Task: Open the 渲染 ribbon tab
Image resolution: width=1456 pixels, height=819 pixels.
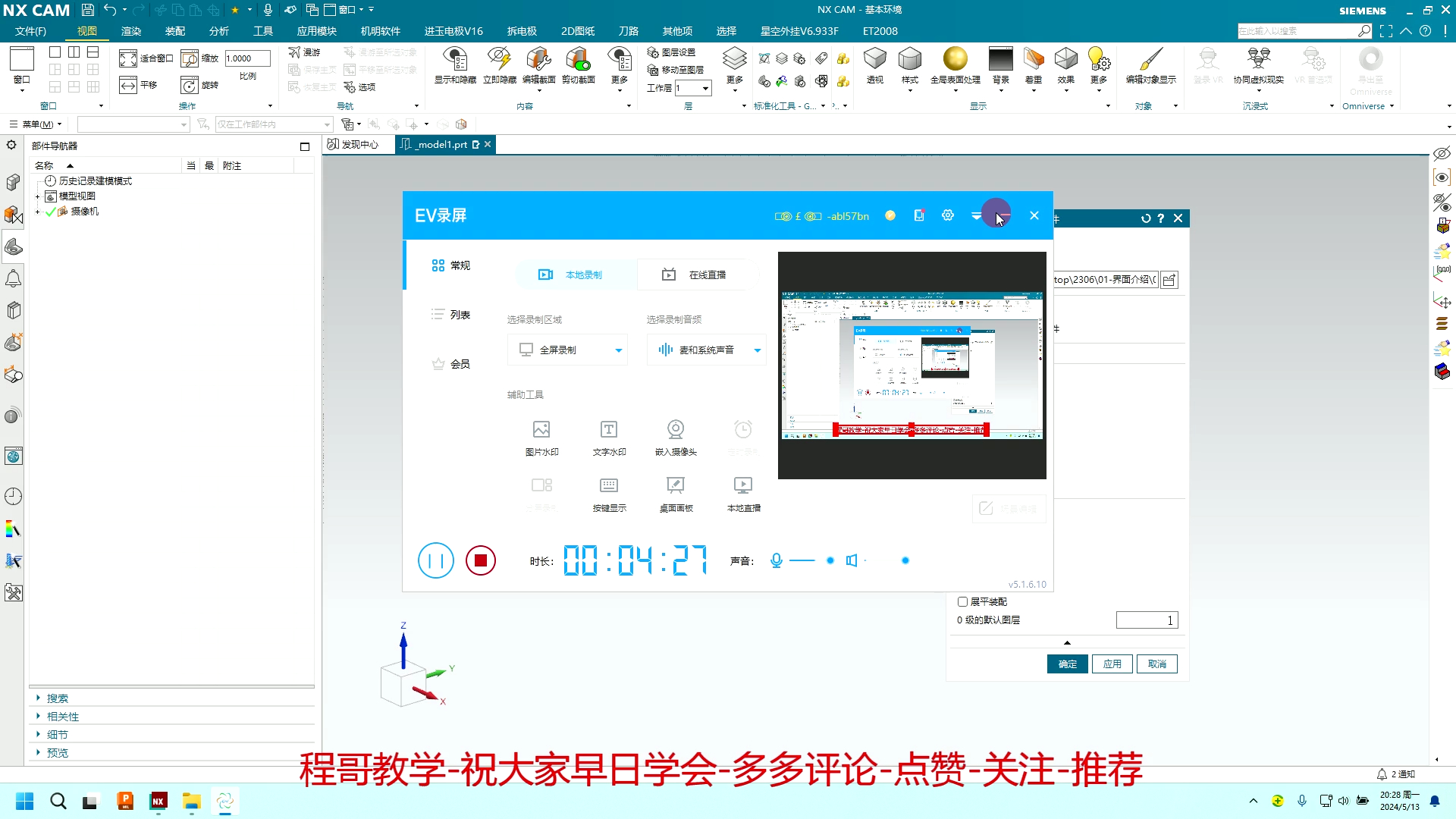Action: pyautogui.click(x=131, y=31)
